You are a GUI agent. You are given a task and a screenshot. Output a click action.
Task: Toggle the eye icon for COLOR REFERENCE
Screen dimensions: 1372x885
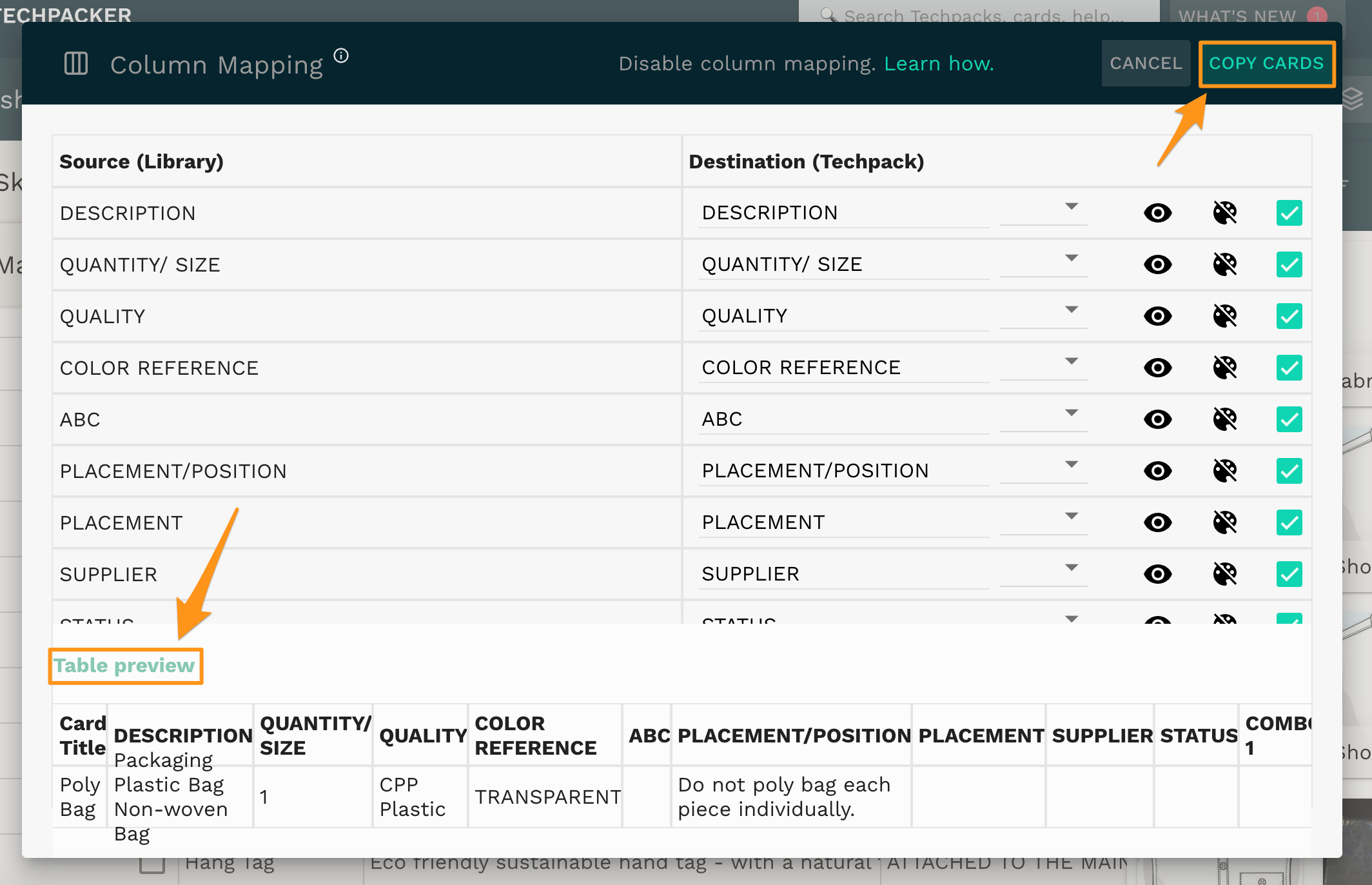[1157, 368]
